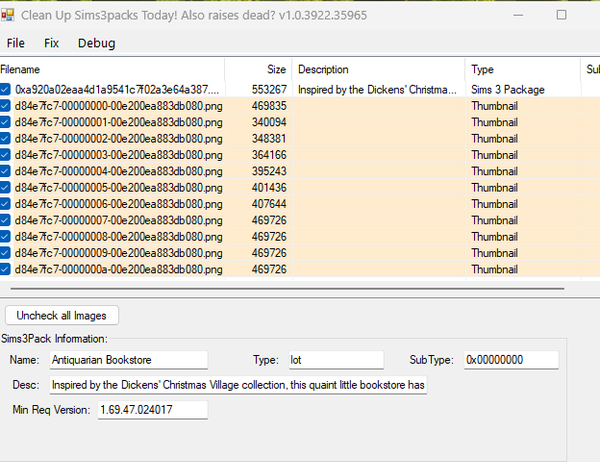Open the Debug menu
This screenshot has width=600, height=462.
pos(96,43)
